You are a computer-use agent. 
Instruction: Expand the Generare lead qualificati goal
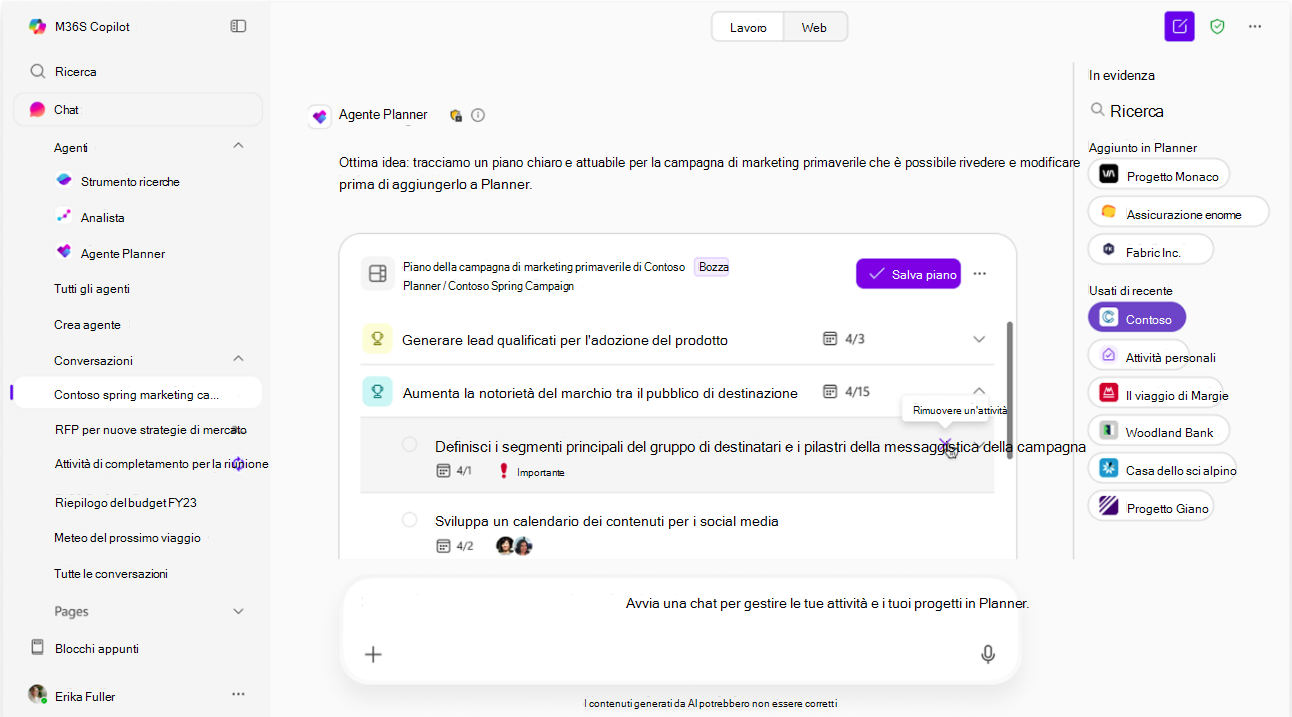point(979,339)
